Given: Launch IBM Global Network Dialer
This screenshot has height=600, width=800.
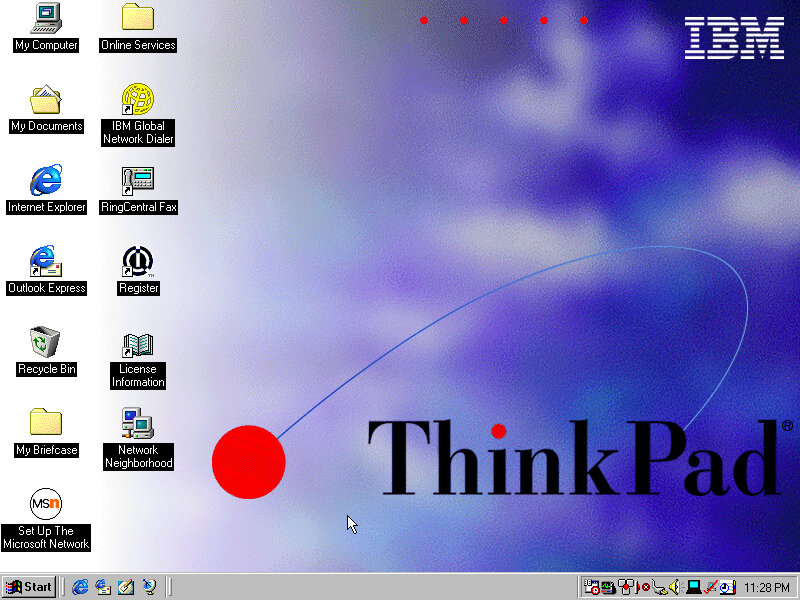Looking at the screenshot, I should coord(138,100).
